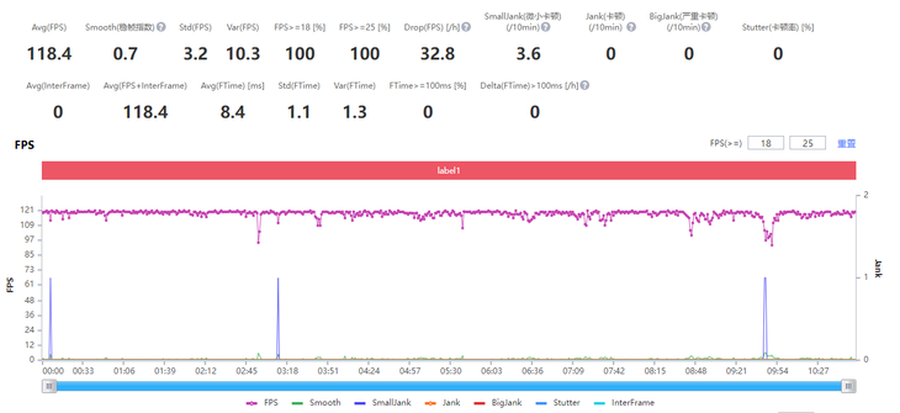900x413 pixels.
Task: Click the FPS threshold field showing 25
Action: pos(806,144)
